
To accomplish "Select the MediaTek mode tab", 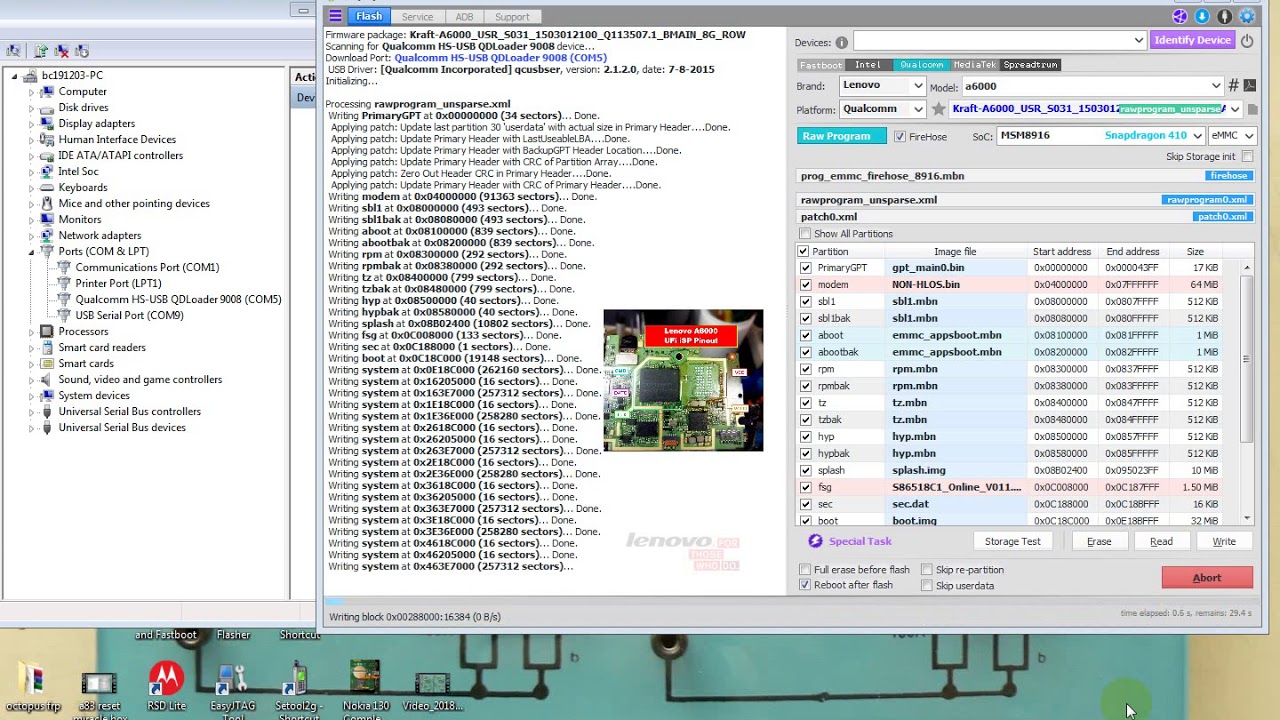I will coord(974,65).
